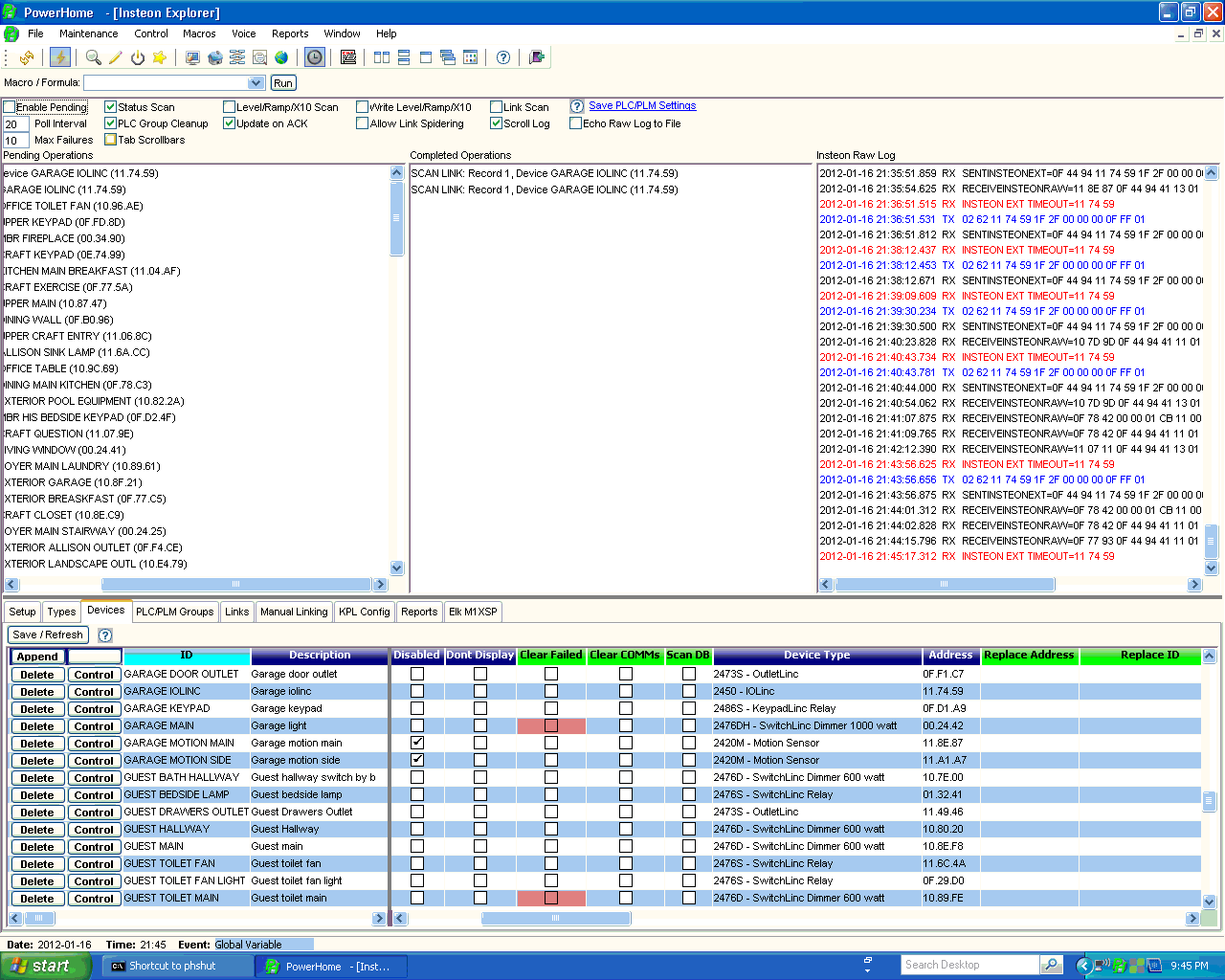Click the refresh arrows toolbar icon
Viewport: 1225px width, 980px height.
point(27,57)
